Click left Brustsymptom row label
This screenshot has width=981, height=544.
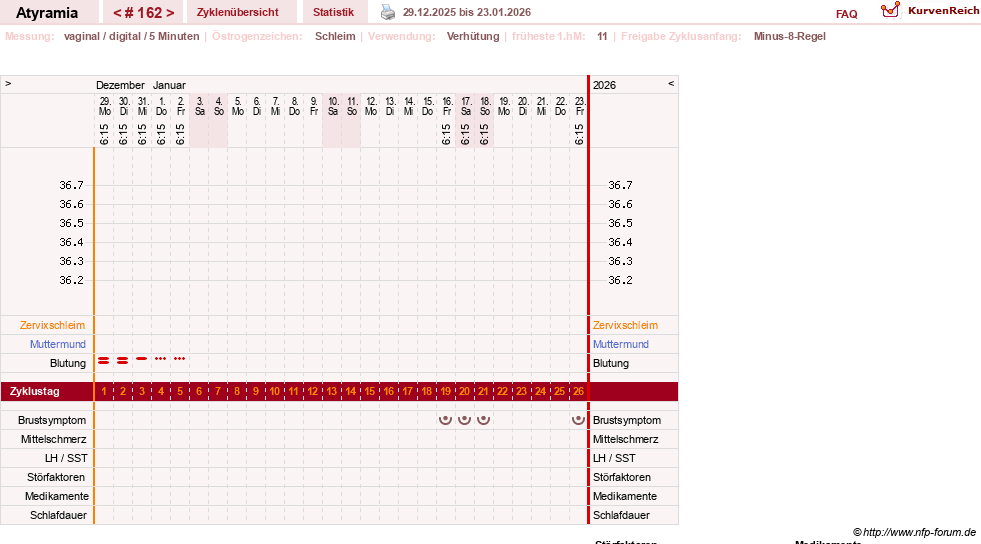pos(52,420)
